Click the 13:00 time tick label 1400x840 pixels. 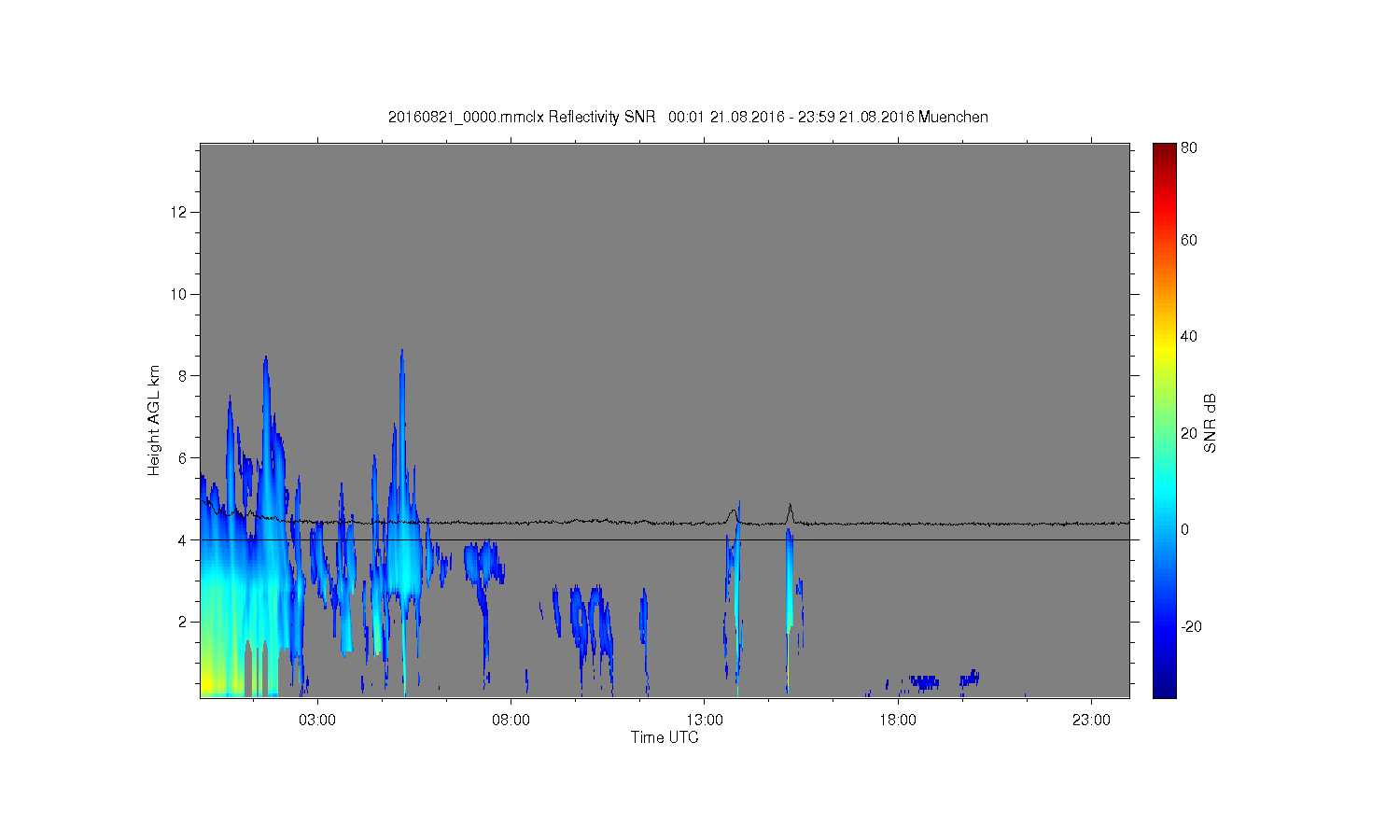(705, 721)
